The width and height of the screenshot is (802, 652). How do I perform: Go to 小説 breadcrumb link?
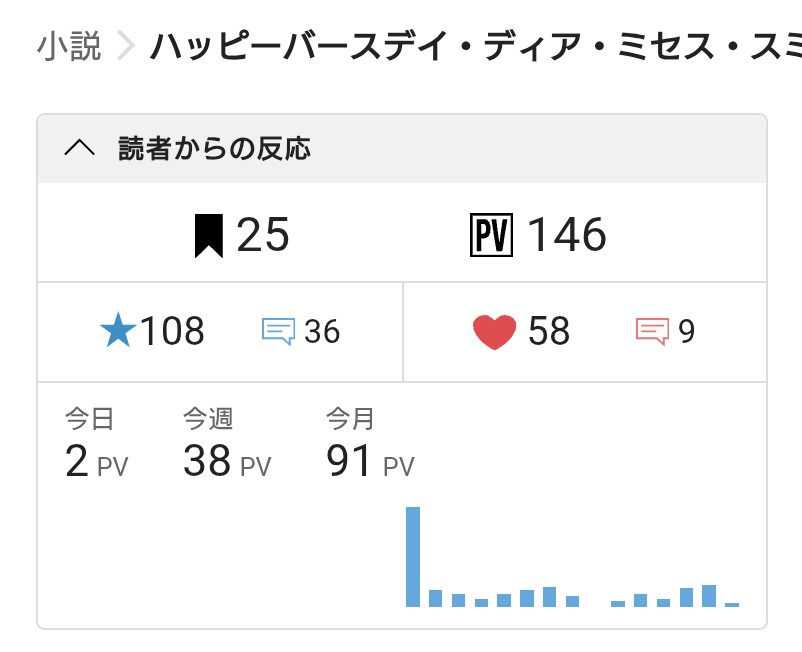tap(70, 47)
